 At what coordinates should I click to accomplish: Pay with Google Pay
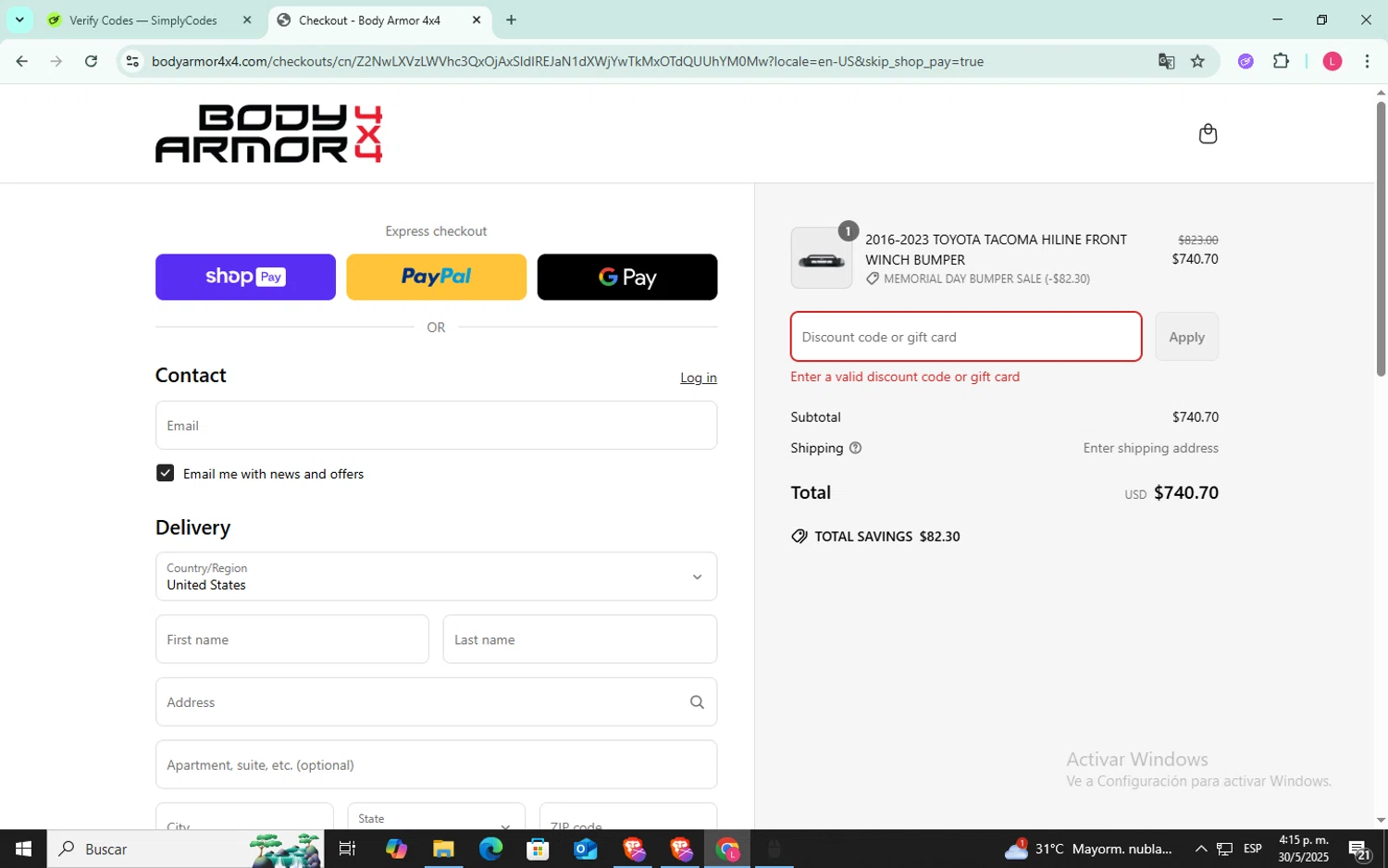(627, 277)
